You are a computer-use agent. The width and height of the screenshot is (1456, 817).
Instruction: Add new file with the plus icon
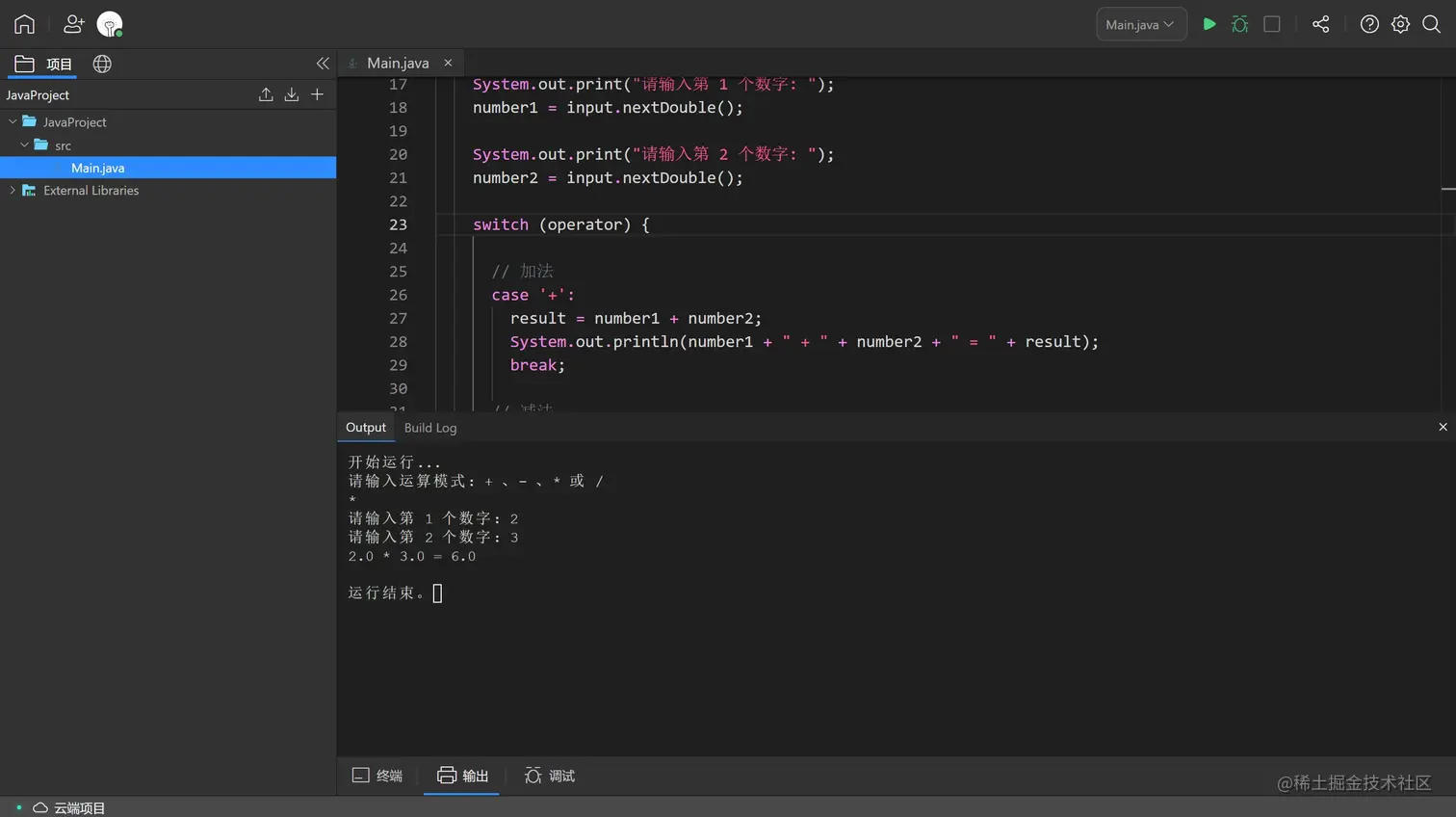(317, 94)
